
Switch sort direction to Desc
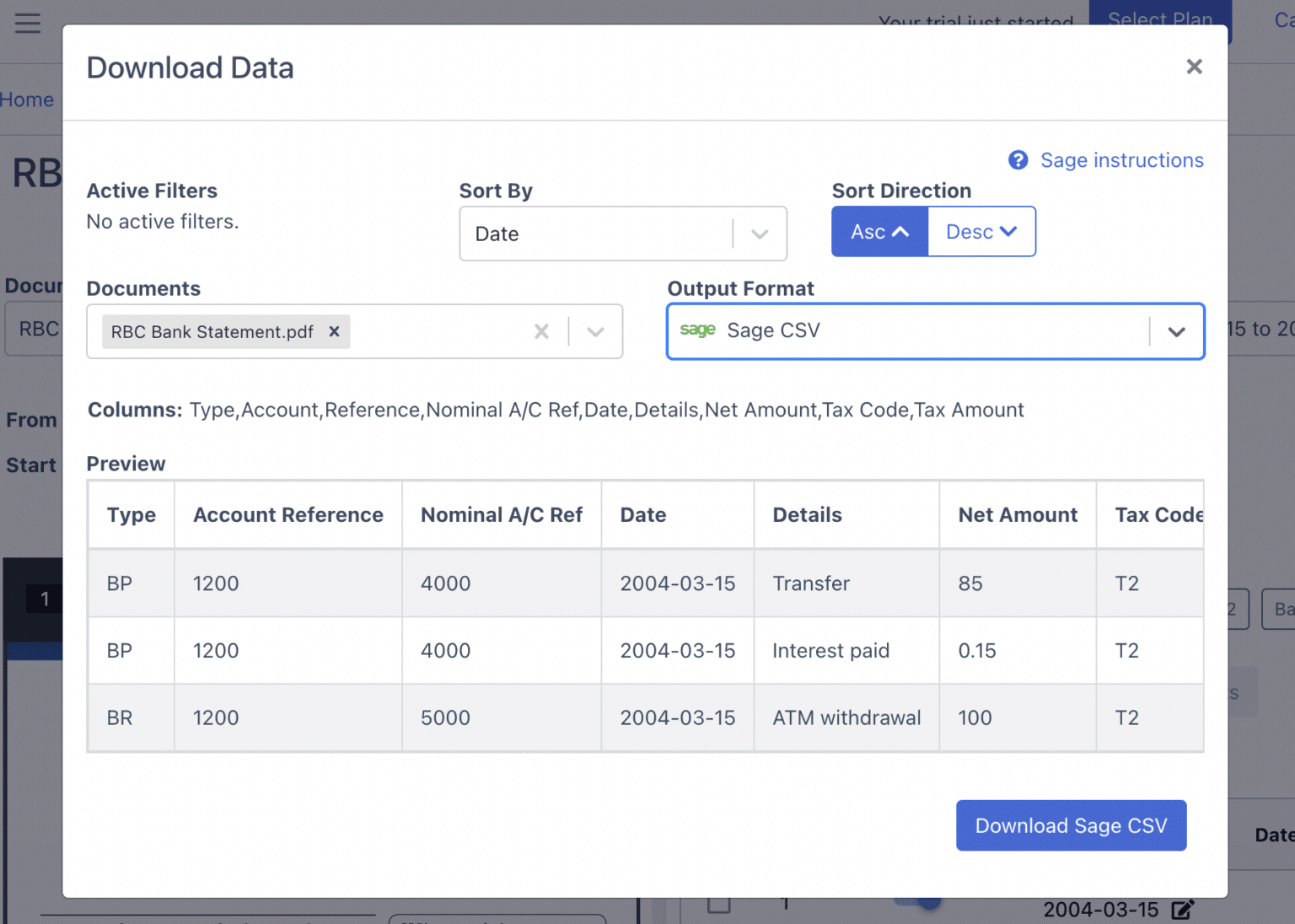981,231
